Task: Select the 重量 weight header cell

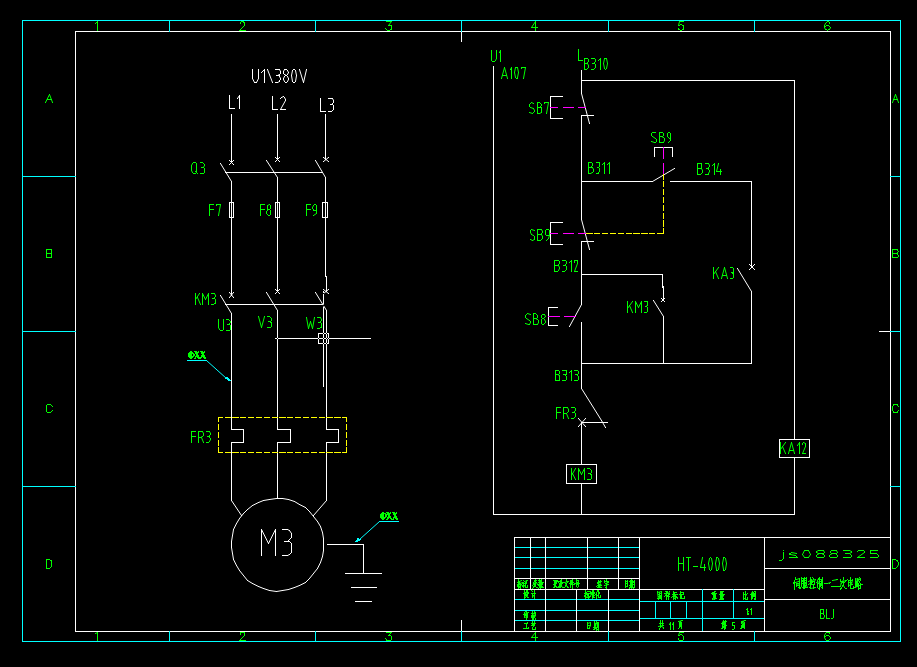Action: [x=718, y=596]
